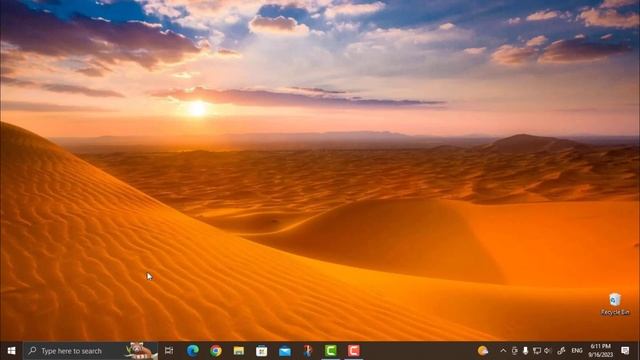Switch to the green Camtasia taskbar app

point(331,351)
